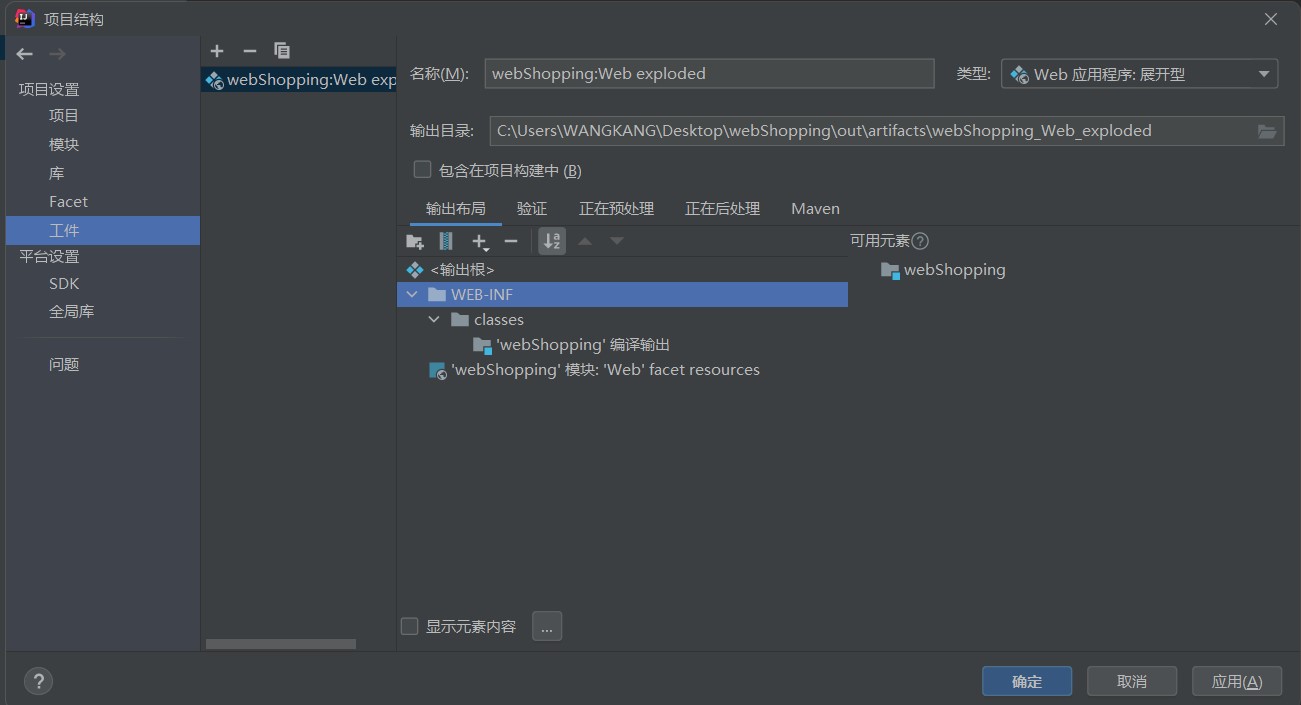1301x705 pixels.
Task: Select 库 in the sidebar
Action: click(x=57, y=173)
